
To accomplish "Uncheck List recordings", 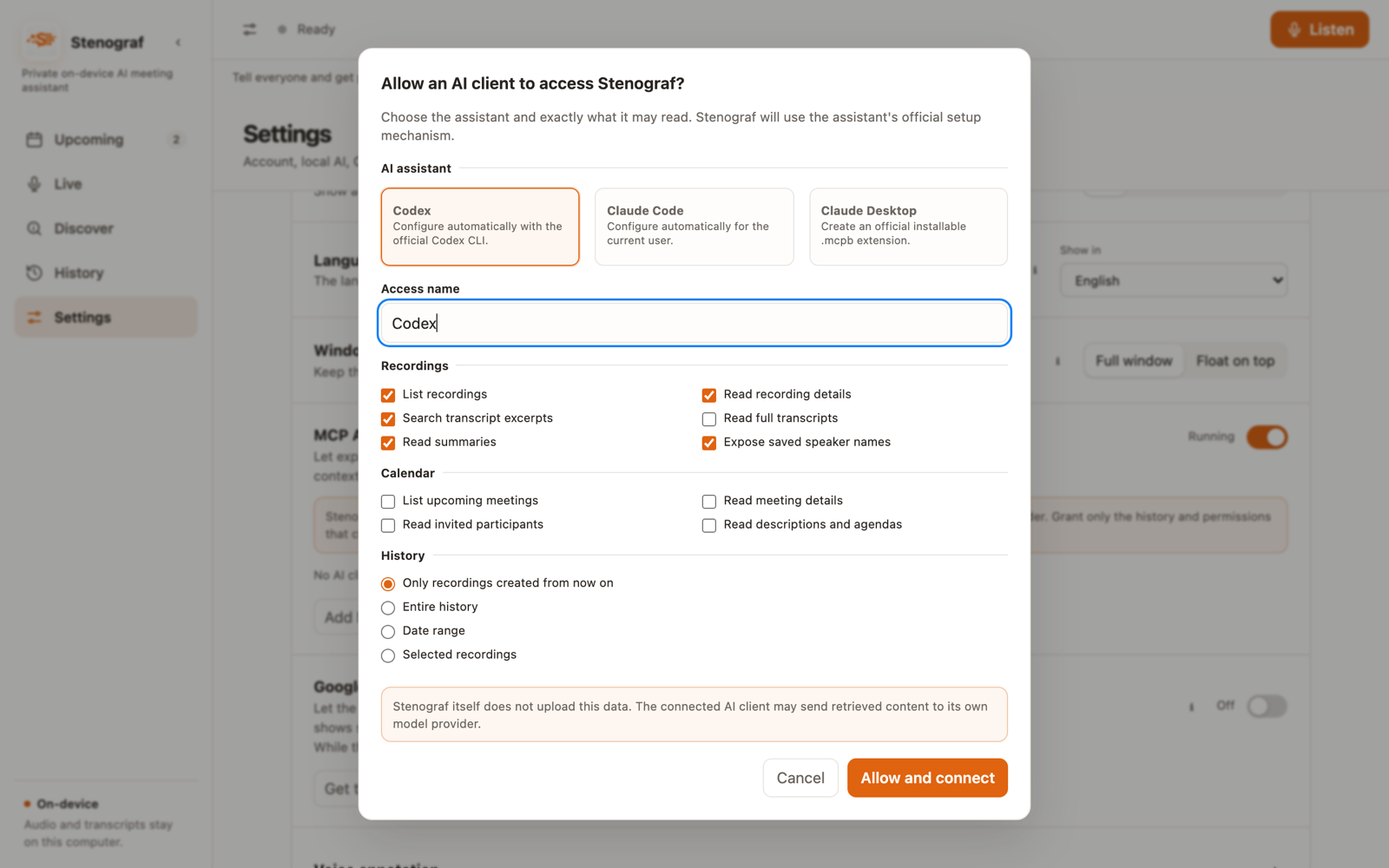I will click(x=388, y=395).
